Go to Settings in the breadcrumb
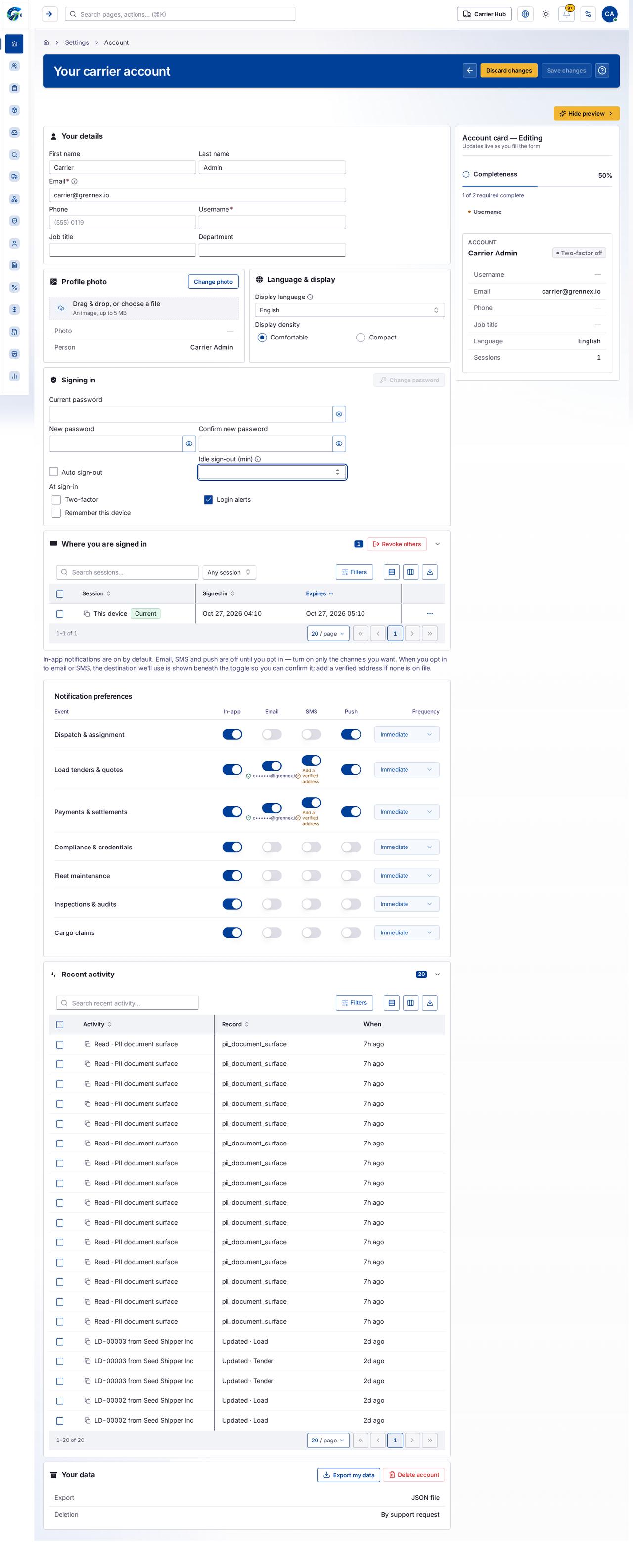The image size is (633, 1568). [x=77, y=42]
